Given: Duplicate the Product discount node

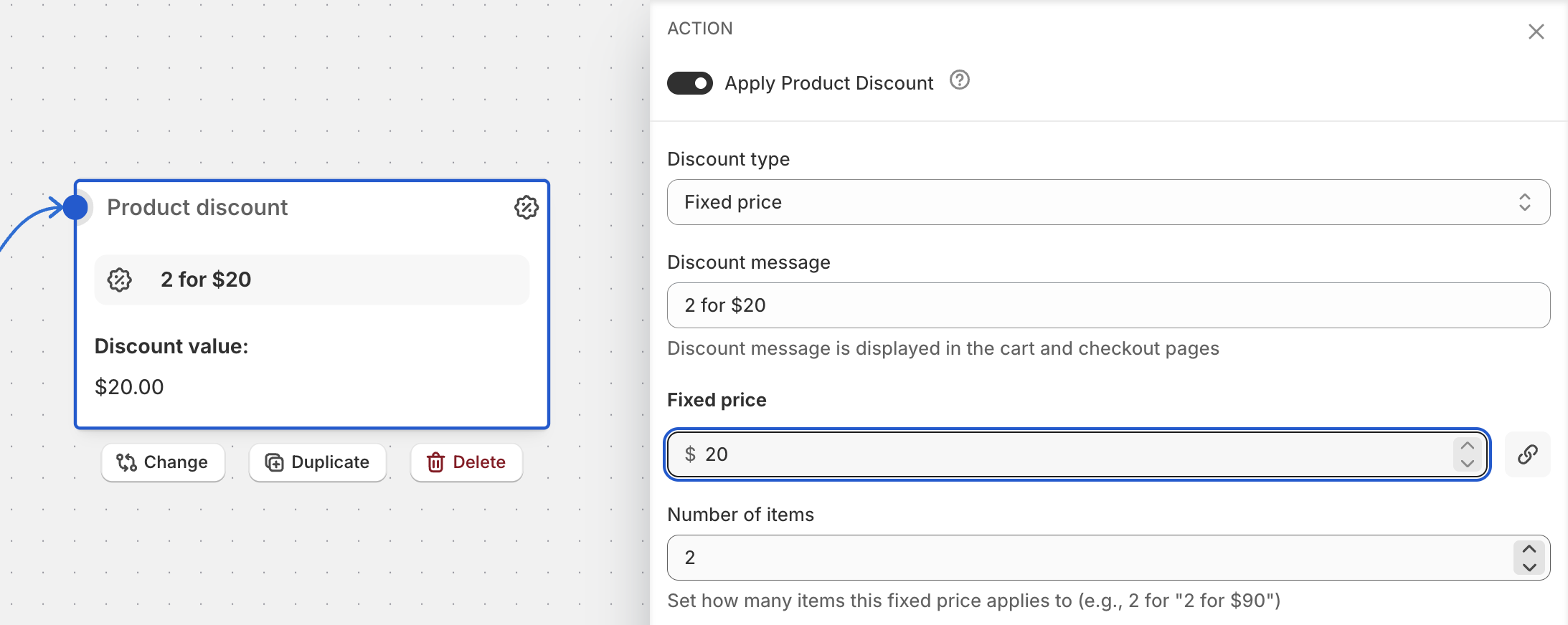Looking at the screenshot, I should [x=317, y=462].
